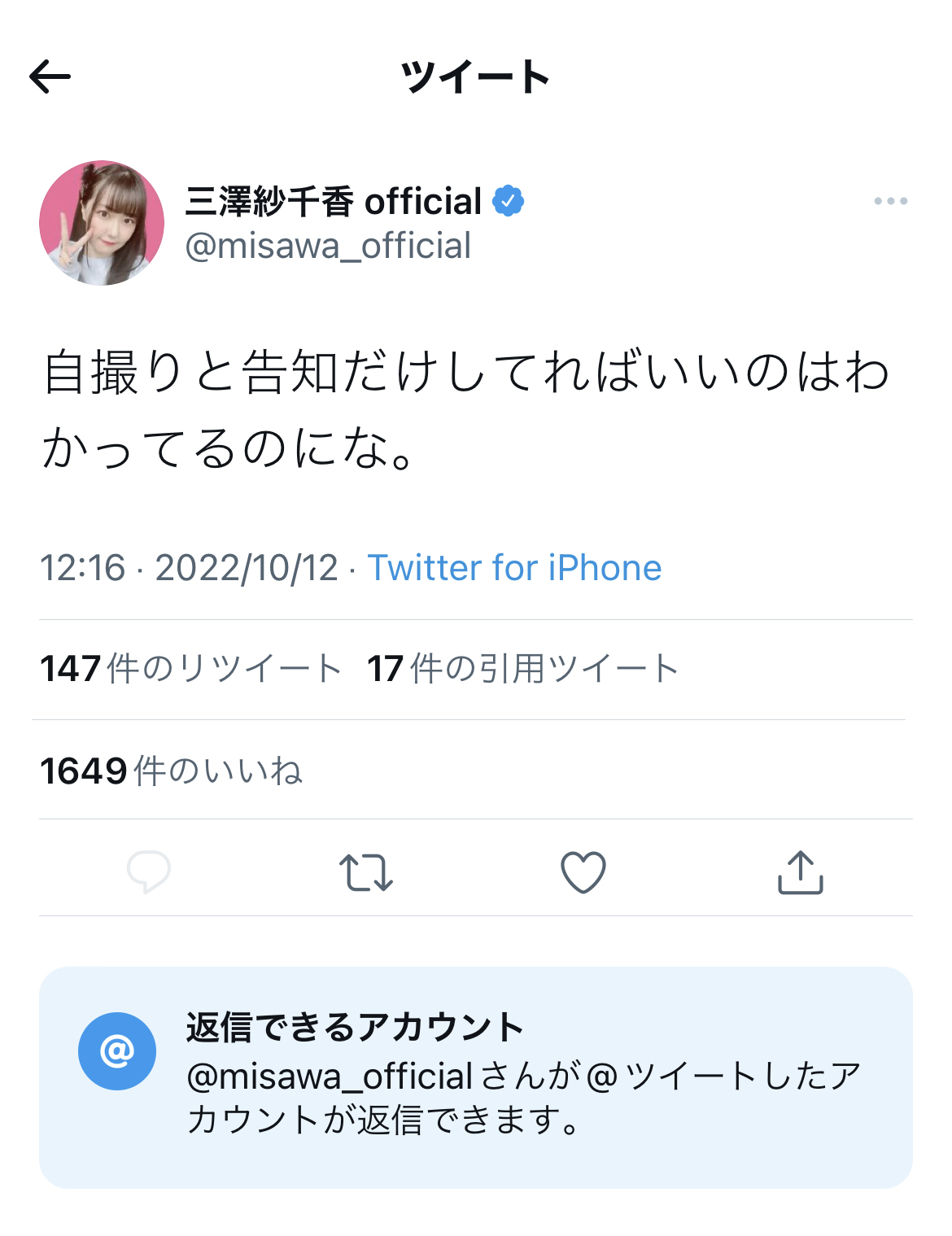Tap the blue verified badge

pyautogui.click(x=509, y=201)
